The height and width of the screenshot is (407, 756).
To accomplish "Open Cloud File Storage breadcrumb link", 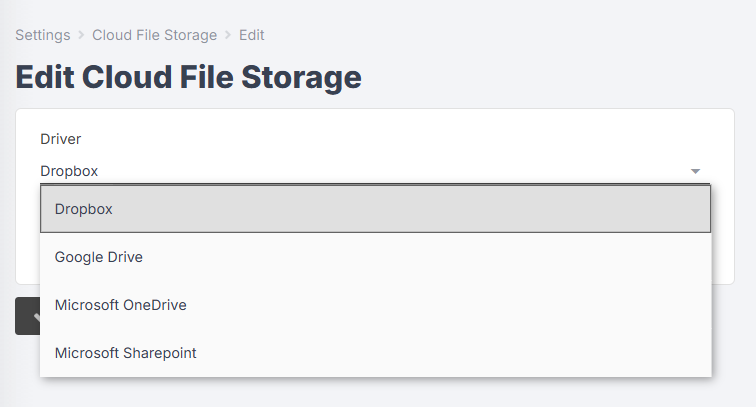I will point(154,35).
